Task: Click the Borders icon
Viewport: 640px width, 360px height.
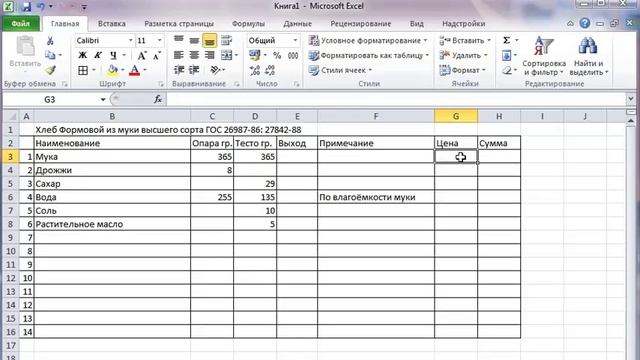Action: pyautogui.click(x=83, y=70)
